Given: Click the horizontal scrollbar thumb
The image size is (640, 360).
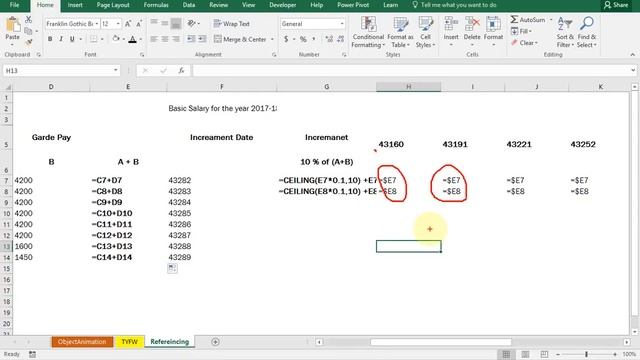Looking at the screenshot, I should coord(441,342).
